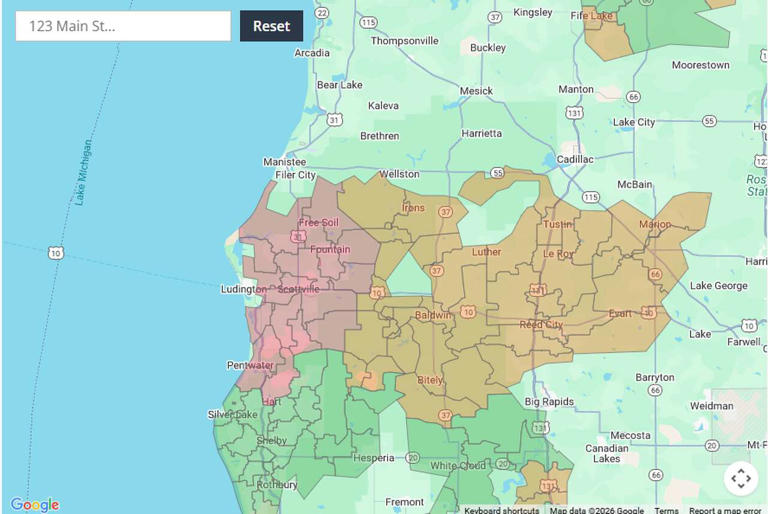Viewport: 768px width, 514px height.
Task: Click the Manistee label
Action: point(285,162)
